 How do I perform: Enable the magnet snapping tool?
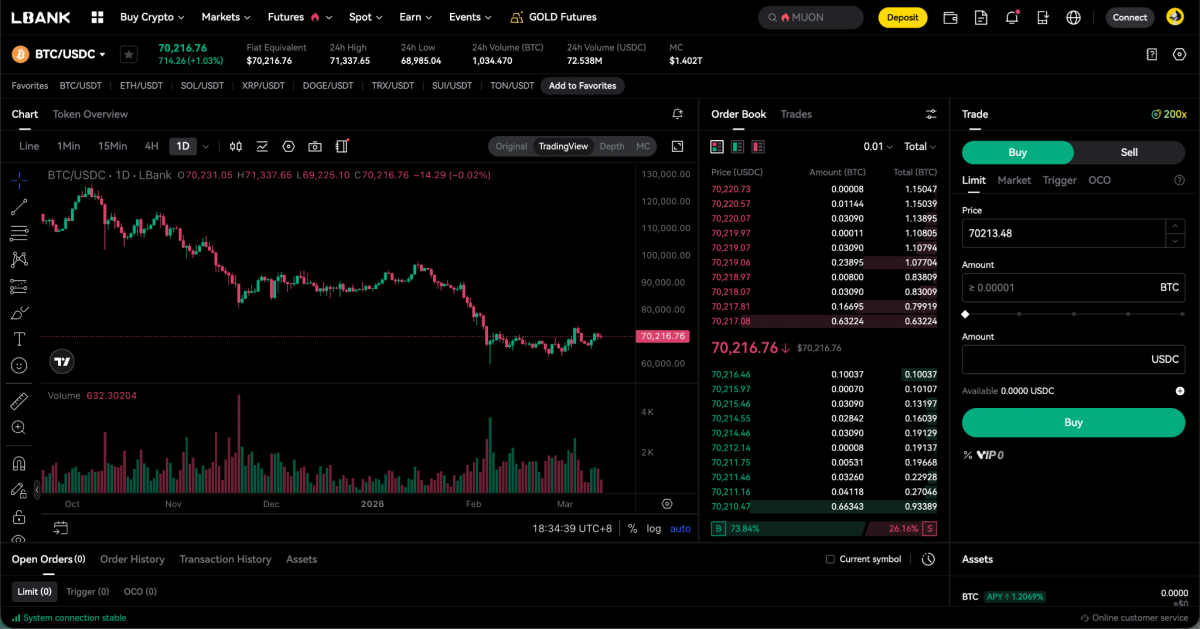(x=20, y=462)
